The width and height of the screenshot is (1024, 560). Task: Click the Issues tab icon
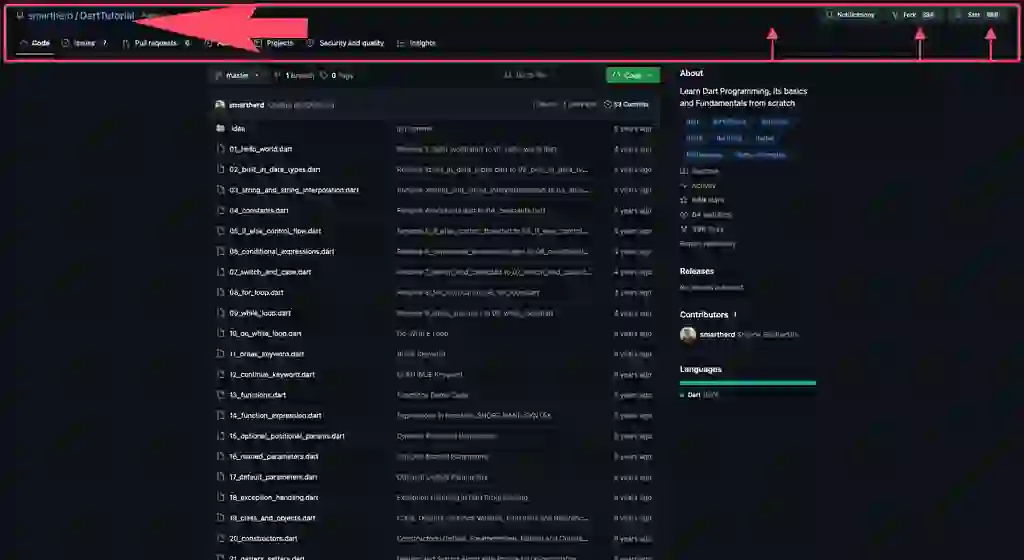(65, 43)
